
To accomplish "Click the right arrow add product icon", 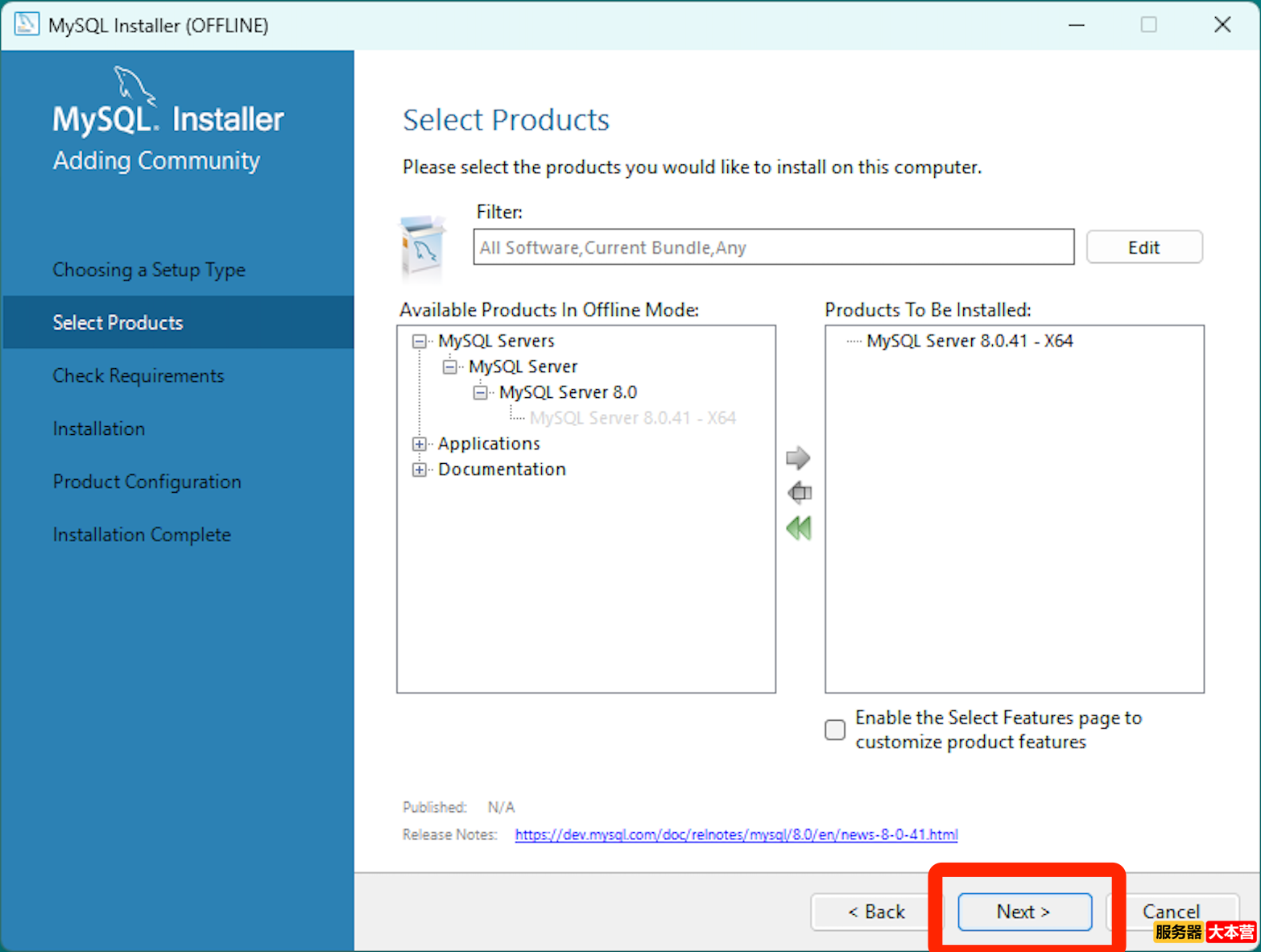I will click(x=798, y=457).
